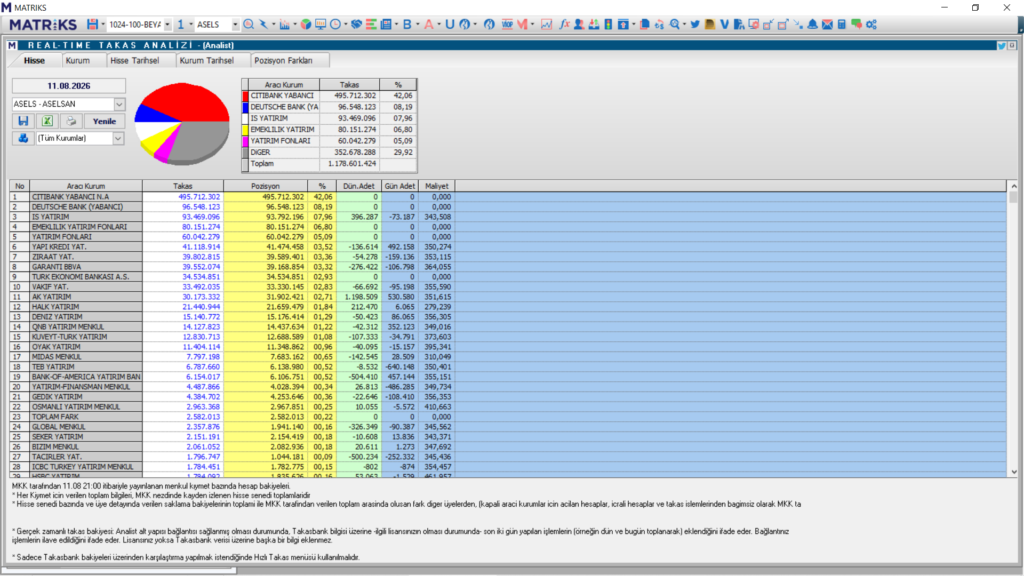The height and width of the screenshot is (576, 1024).
Task: Select the MIDAS MENKUL row
Action: 509,357
